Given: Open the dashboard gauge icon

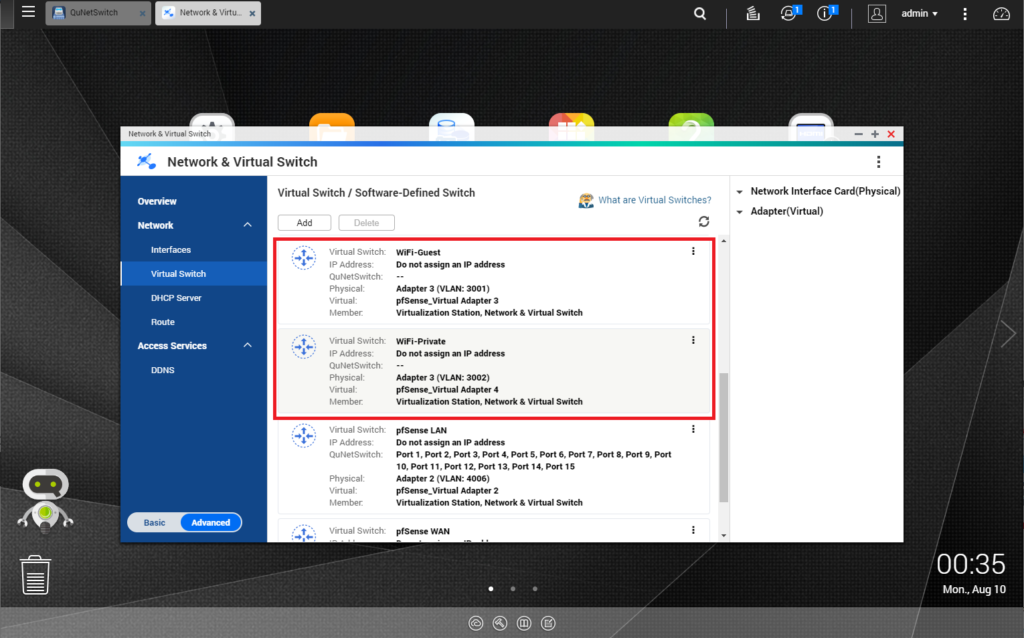Looking at the screenshot, I should [1001, 13].
